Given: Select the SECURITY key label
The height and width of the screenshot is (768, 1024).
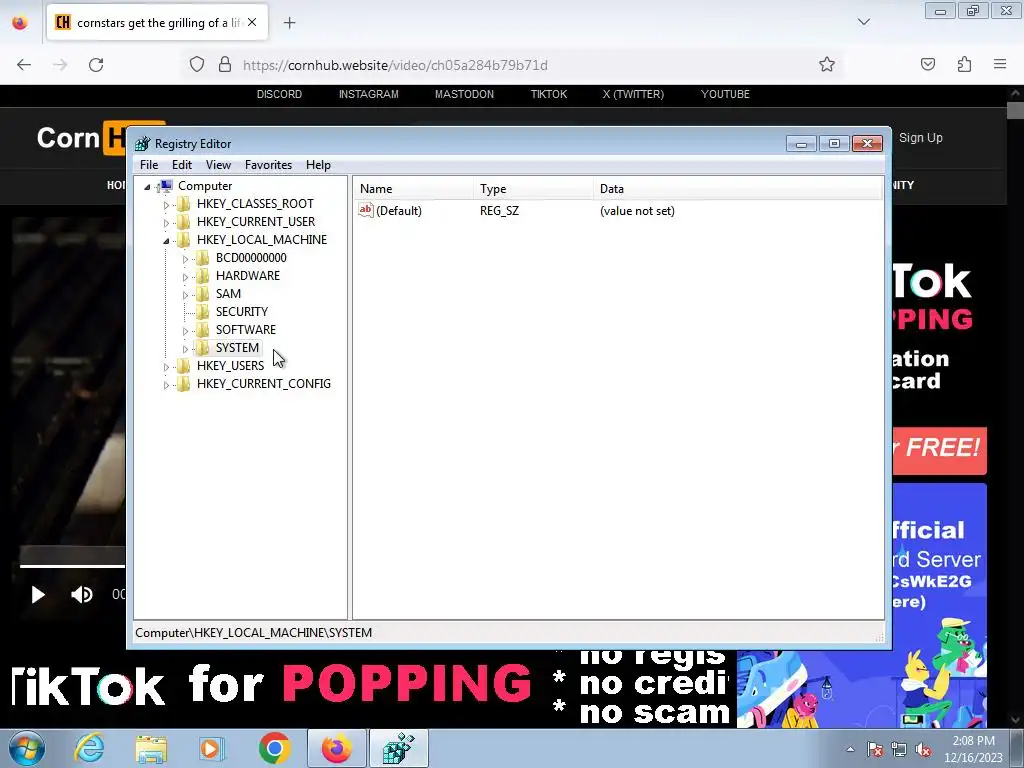Looking at the screenshot, I should tap(242, 312).
